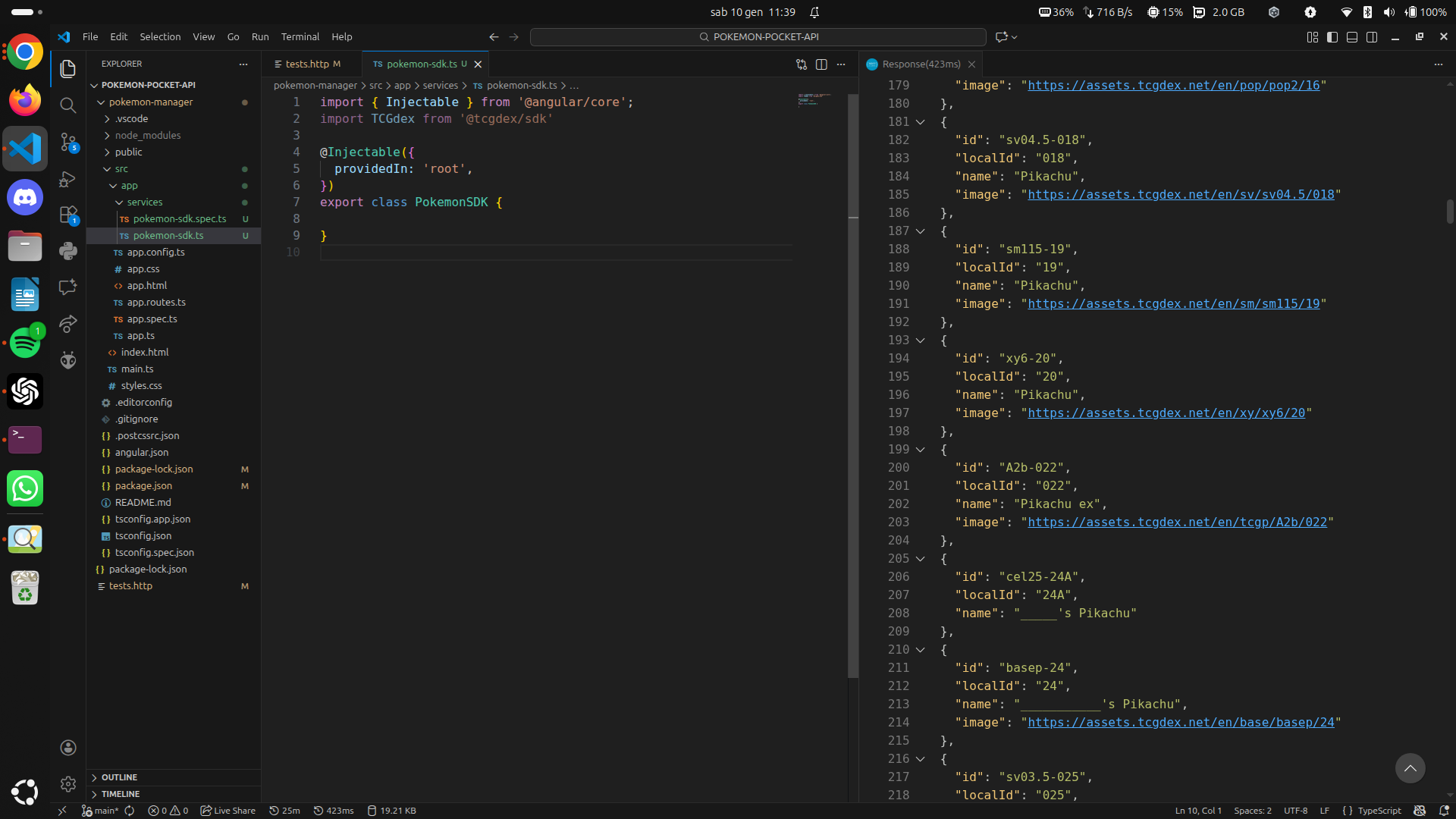This screenshot has width=1456, height=819.
Task: Toggle the secondary side bar layout icon
Action: click(x=1372, y=37)
